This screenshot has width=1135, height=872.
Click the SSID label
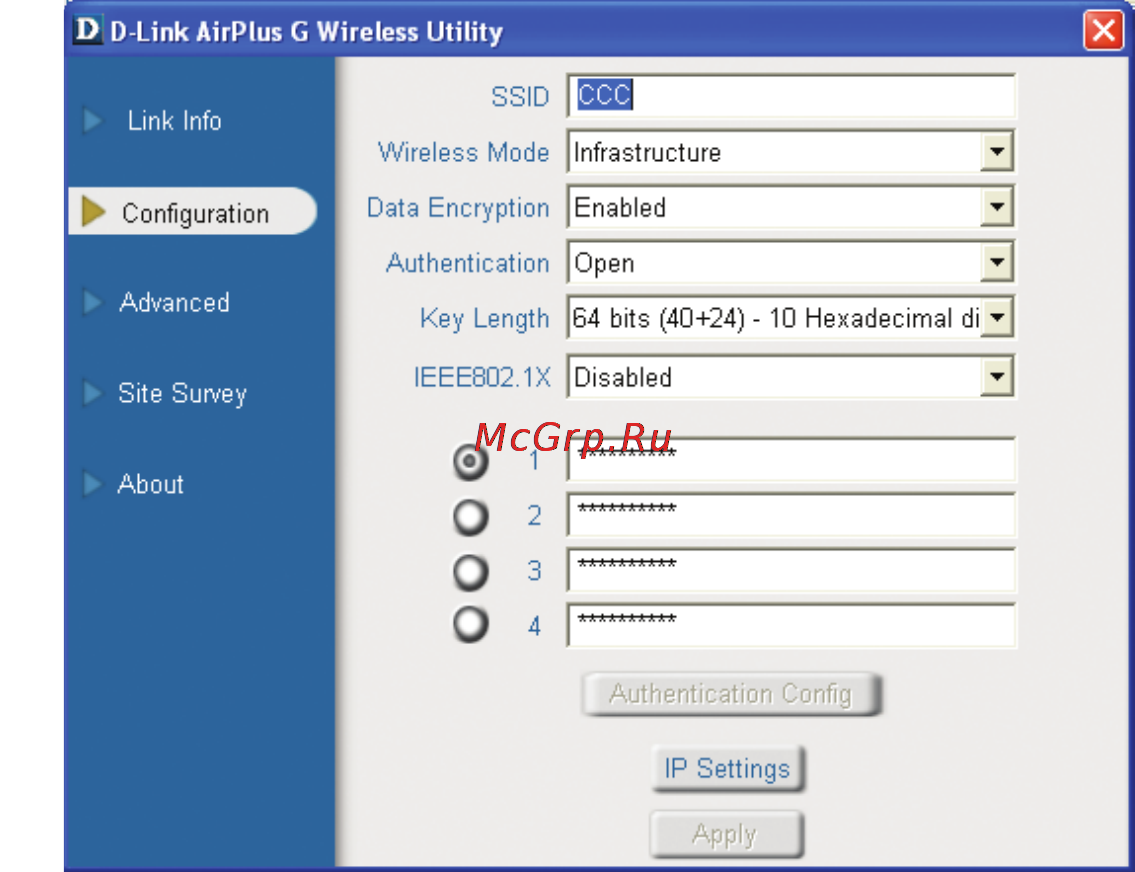point(520,97)
